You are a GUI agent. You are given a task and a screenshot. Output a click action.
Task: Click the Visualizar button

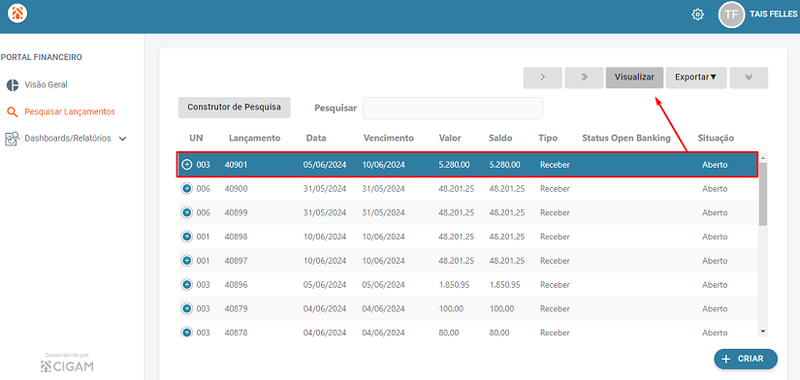point(634,78)
